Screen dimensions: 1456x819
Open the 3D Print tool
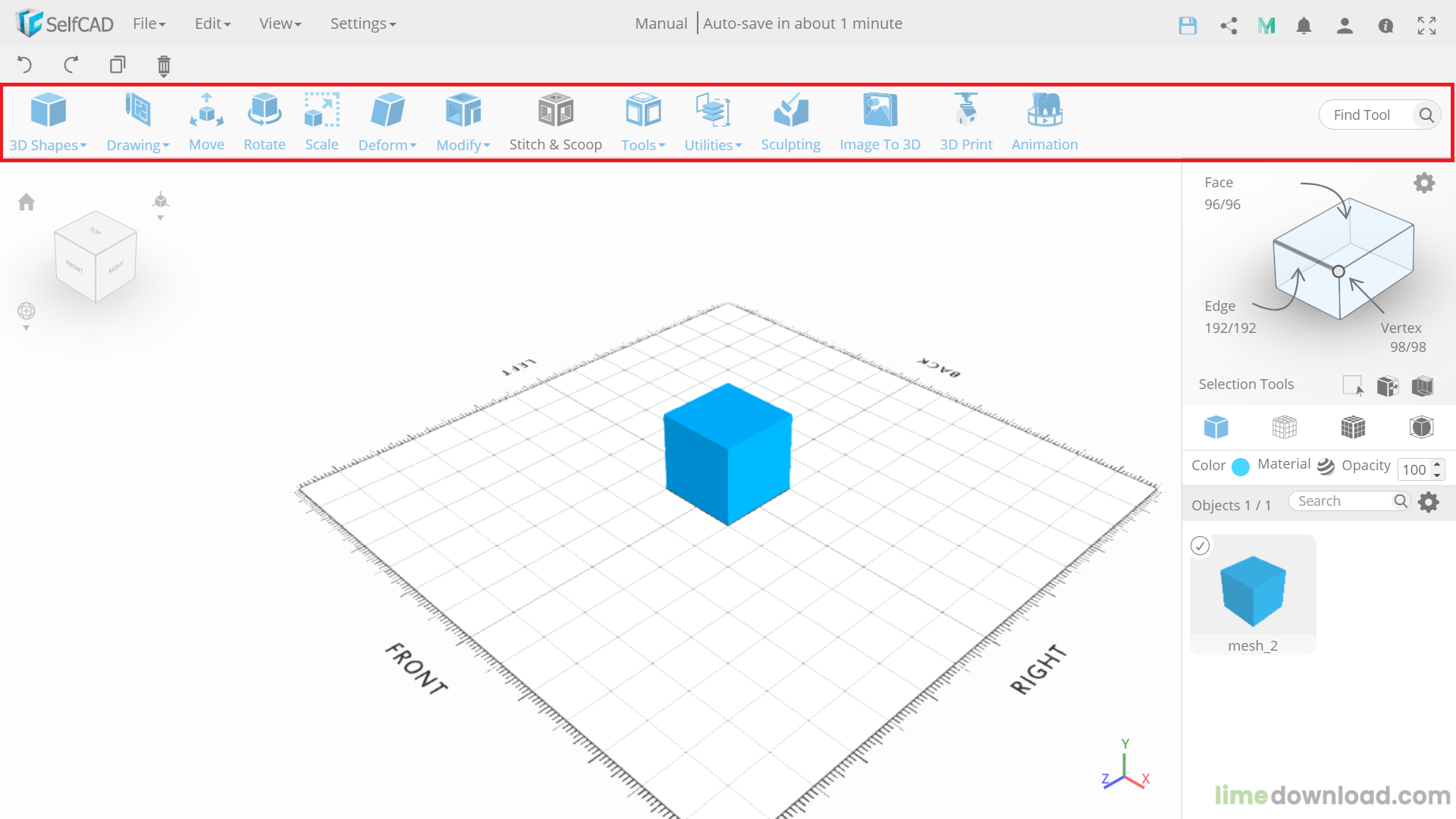[x=965, y=122]
